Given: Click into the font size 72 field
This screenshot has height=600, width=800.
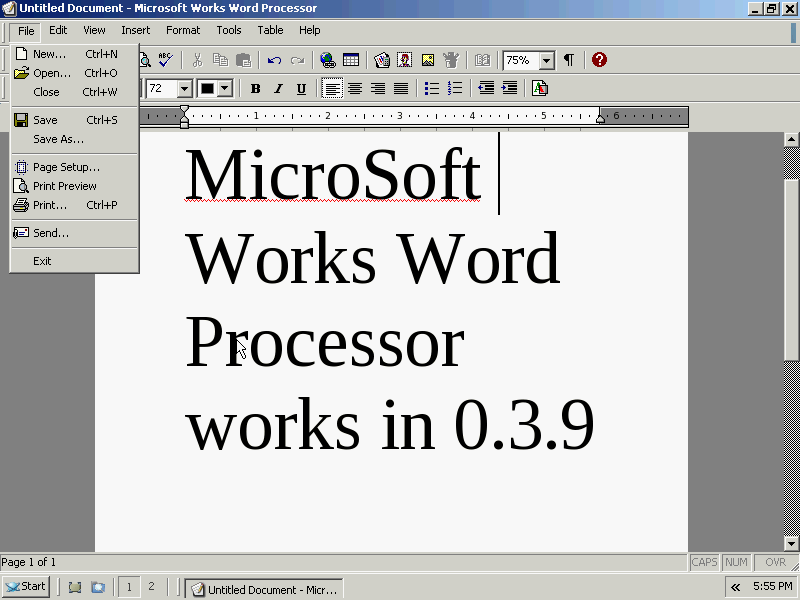Looking at the screenshot, I should 162,89.
